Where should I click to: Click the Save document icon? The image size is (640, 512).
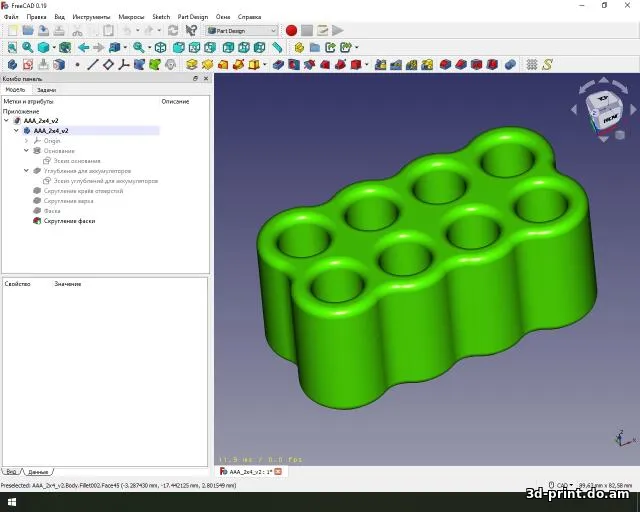point(43,31)
